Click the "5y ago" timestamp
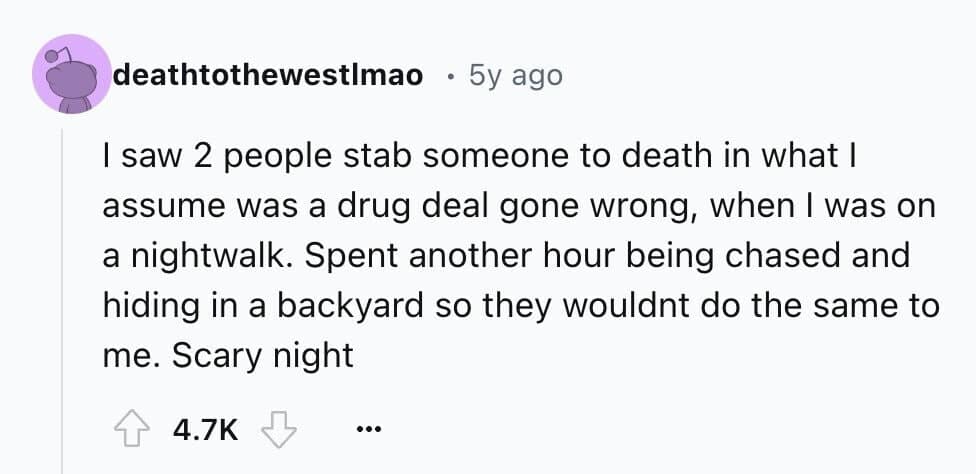The image size is (976, 474). (516, 75)
